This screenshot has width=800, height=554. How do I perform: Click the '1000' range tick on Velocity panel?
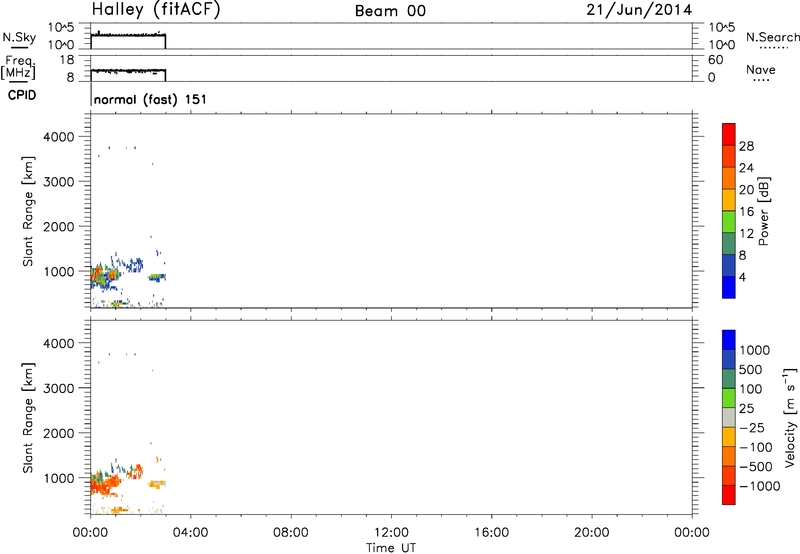pyautogui.click(x=59, y=478)
